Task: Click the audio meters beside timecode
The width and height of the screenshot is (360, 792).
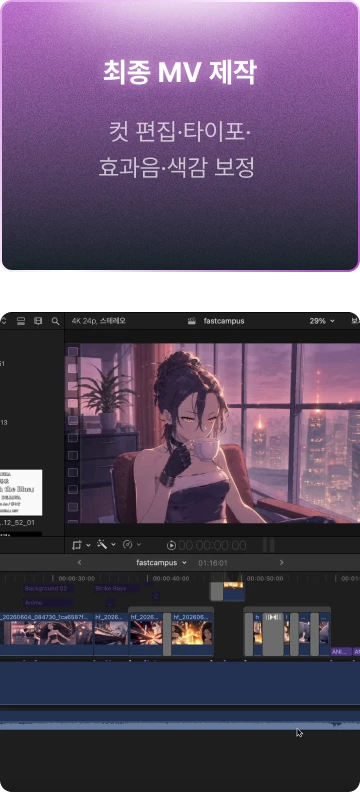Action: click(269, 545)
